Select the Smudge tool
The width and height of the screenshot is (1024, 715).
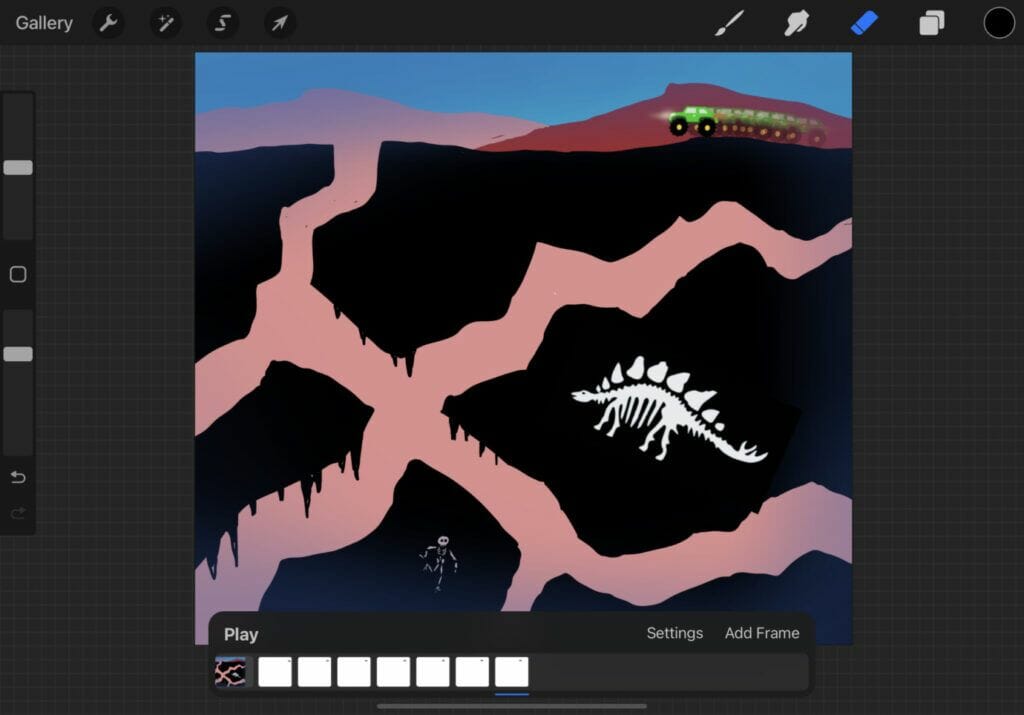797,24
